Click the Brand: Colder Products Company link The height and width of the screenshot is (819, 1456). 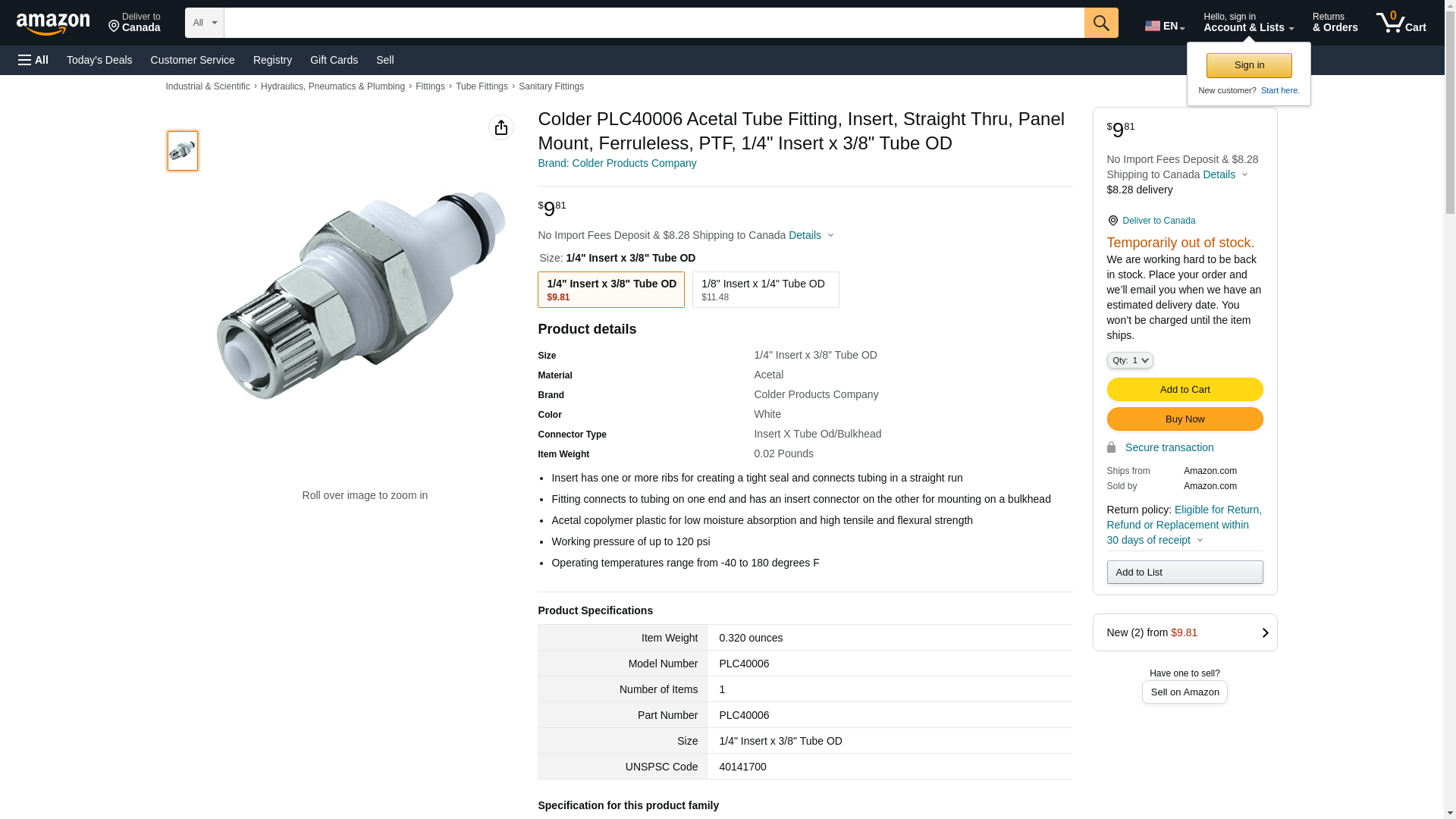tap(617, 163)
